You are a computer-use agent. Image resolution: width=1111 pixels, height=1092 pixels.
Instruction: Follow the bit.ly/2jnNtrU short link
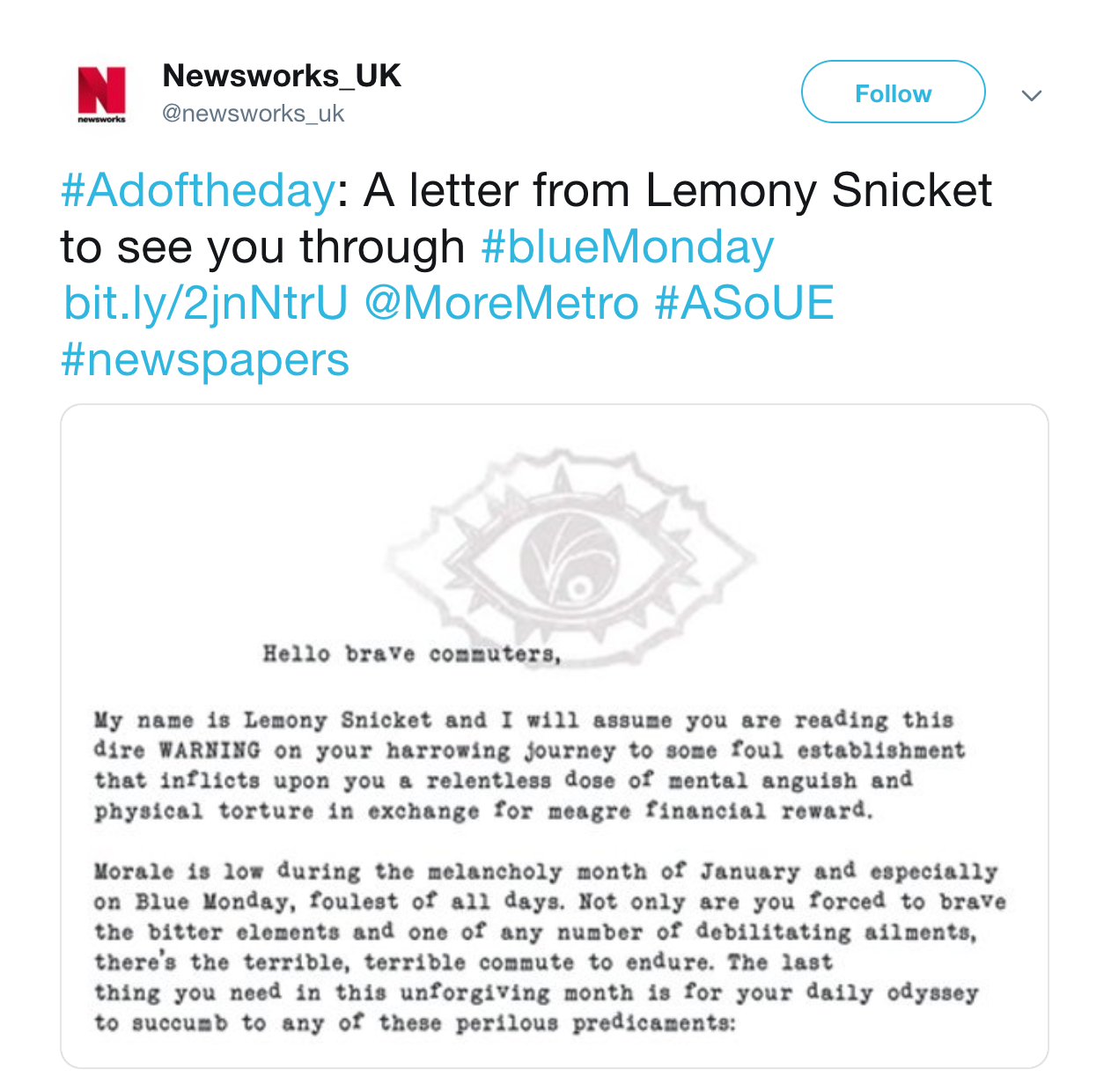206,303
